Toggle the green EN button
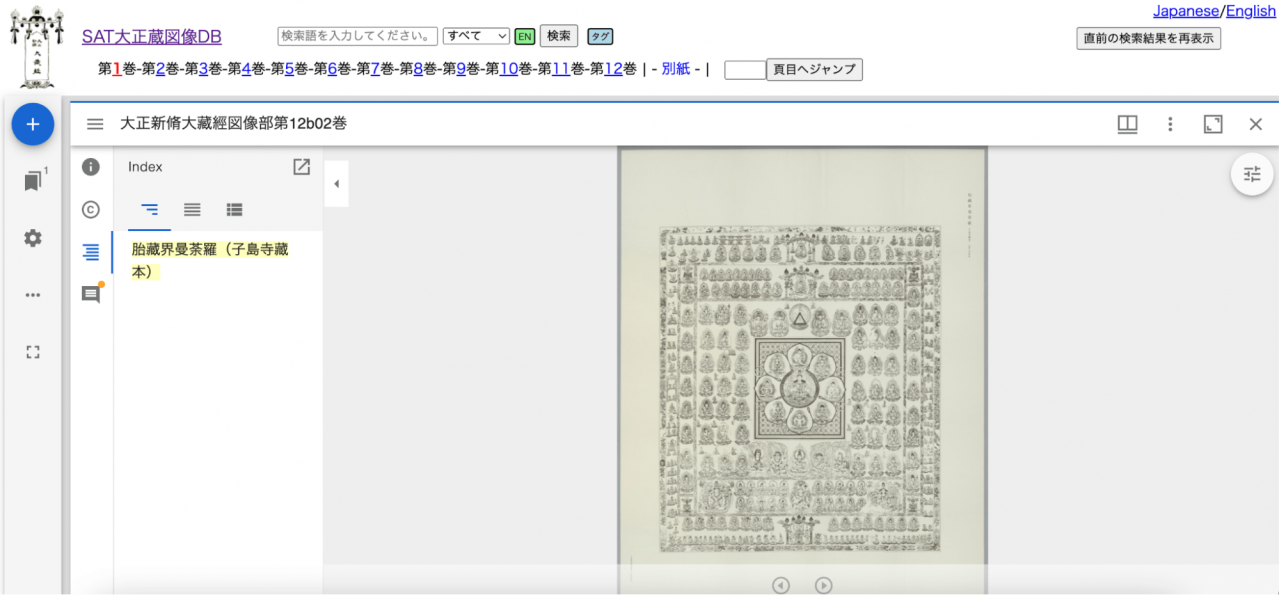Image resolution: width=1279 pixels, height=595 pixels. pos(525,37)
